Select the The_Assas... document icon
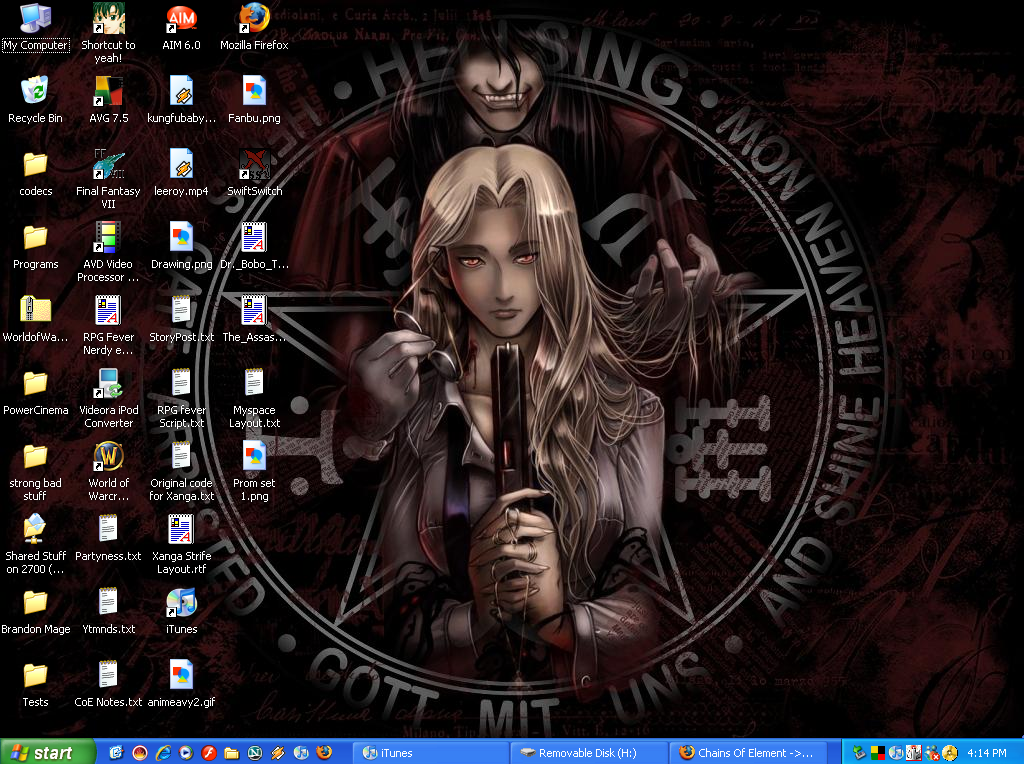 coord(254,318)
